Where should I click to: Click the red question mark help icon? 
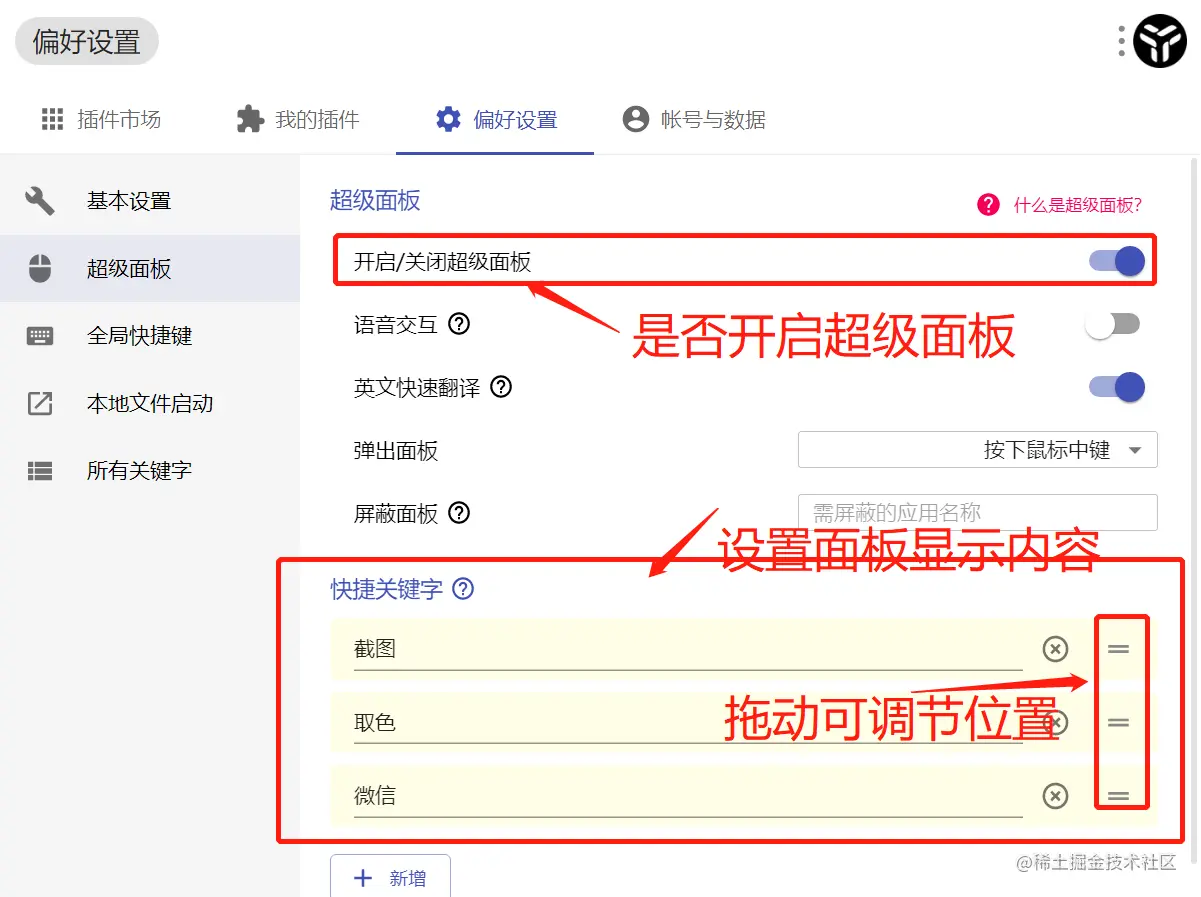(989, 205)
